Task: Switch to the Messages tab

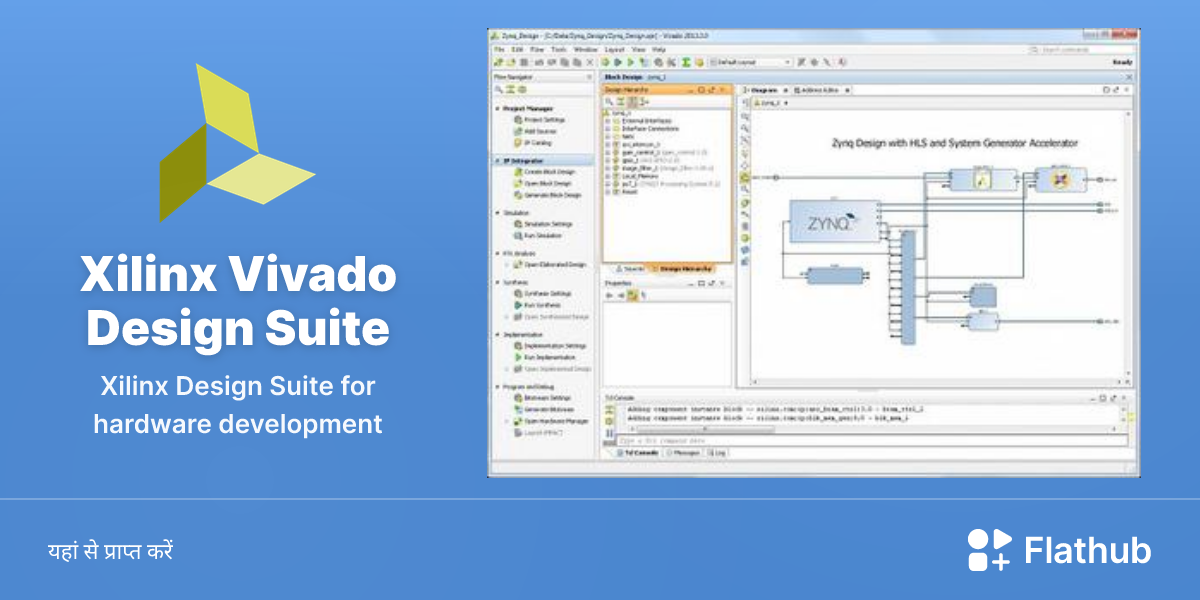Action: coord(684,453)
